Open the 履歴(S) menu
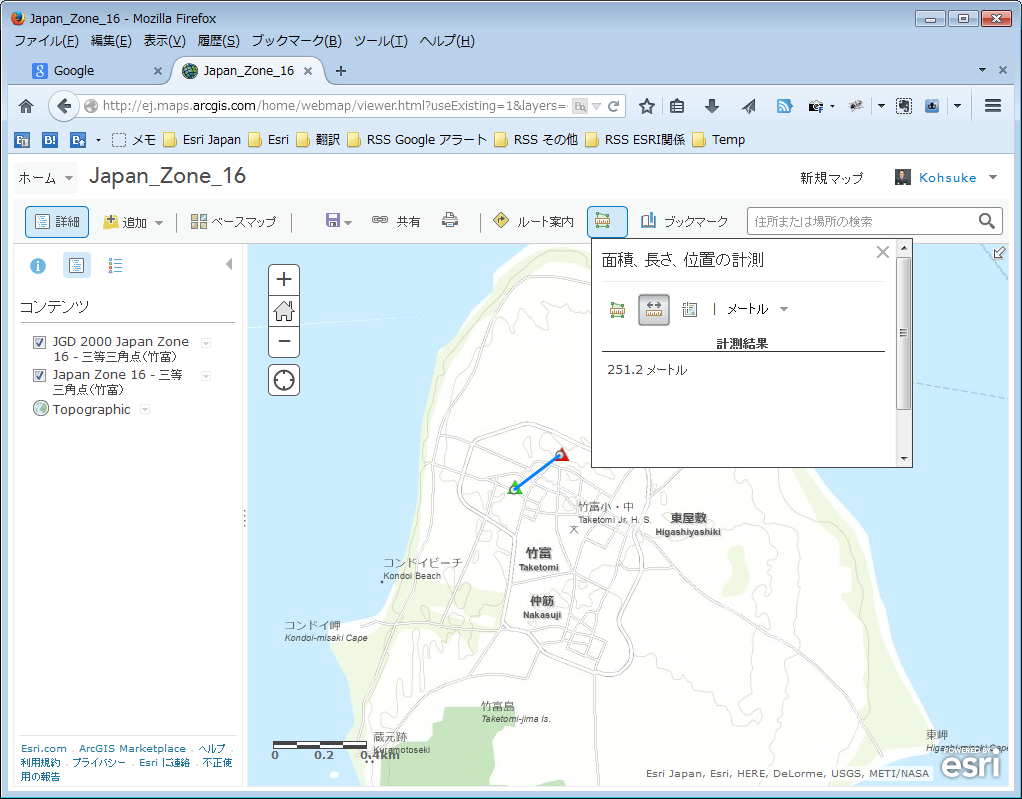The width and height of the screenshot is (1022, 799). 218,41
